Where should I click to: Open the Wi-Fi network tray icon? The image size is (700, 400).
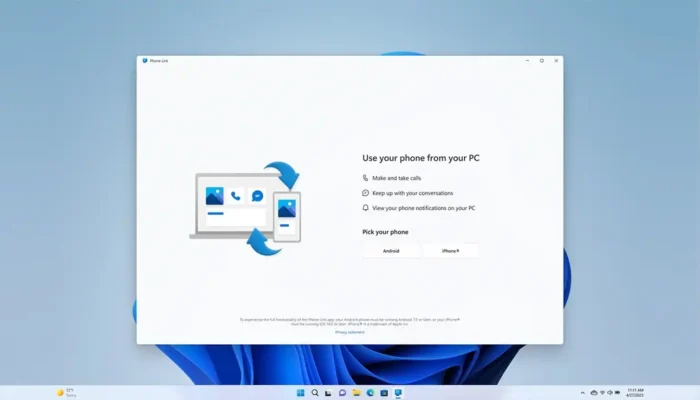(602, 393)
